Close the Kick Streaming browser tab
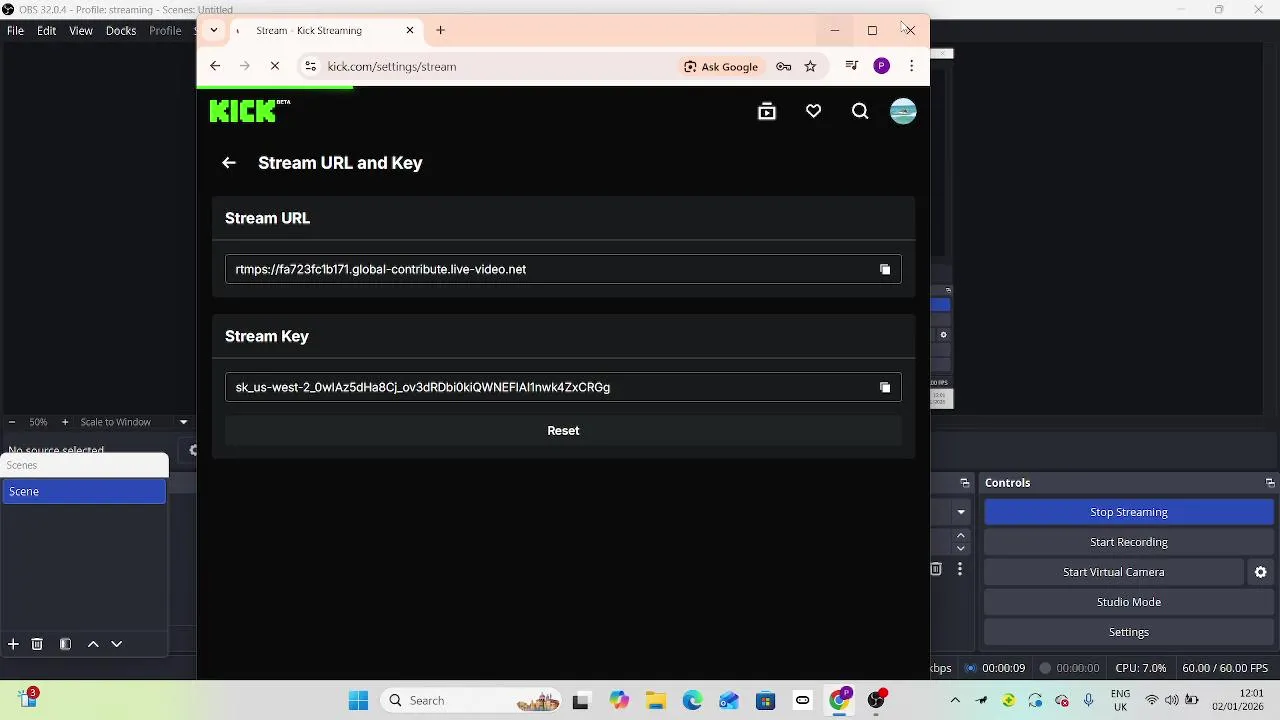The image size is (1280, 720). coord(409,30)
